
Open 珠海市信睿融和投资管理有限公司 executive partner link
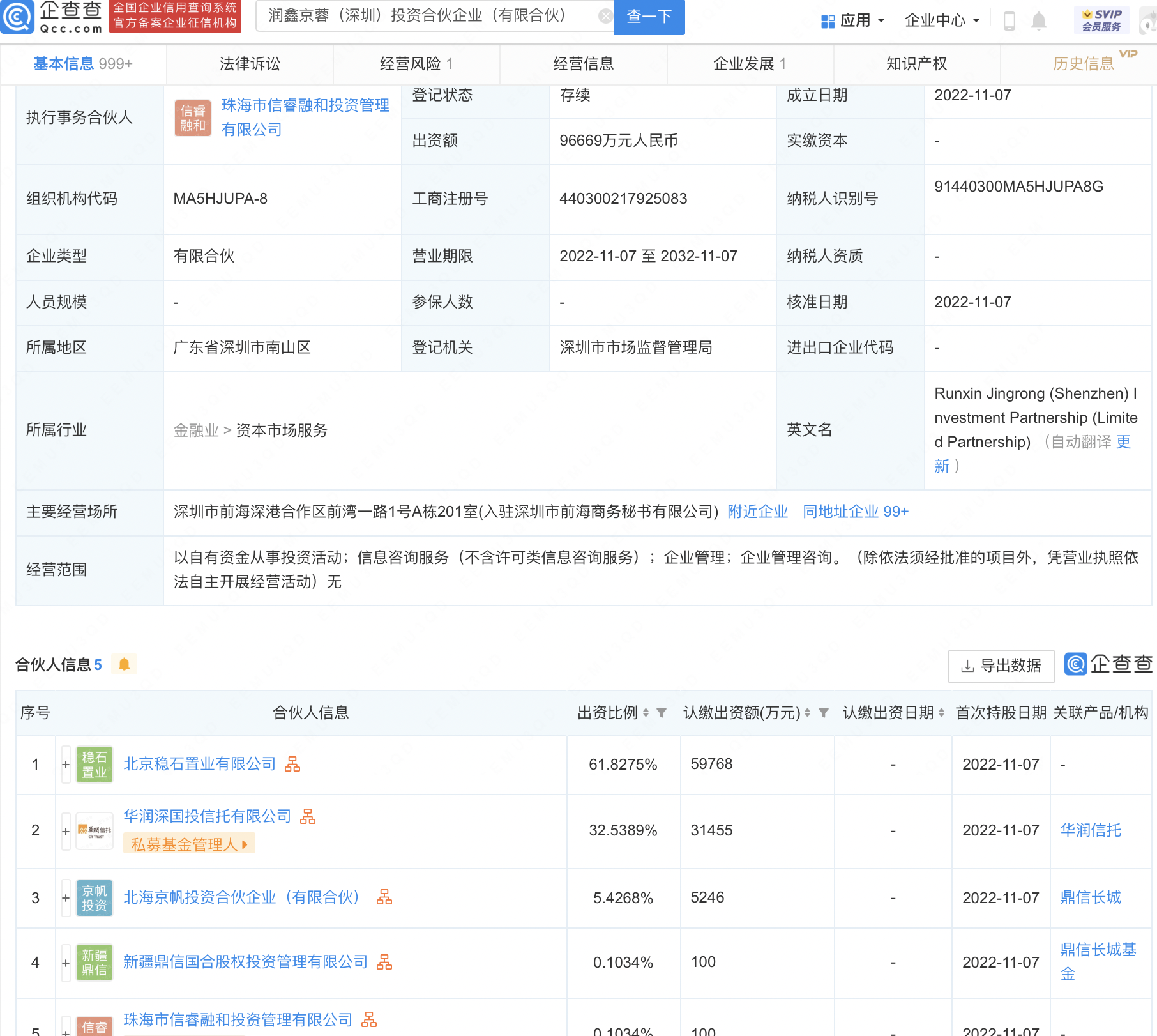(305, 118)
